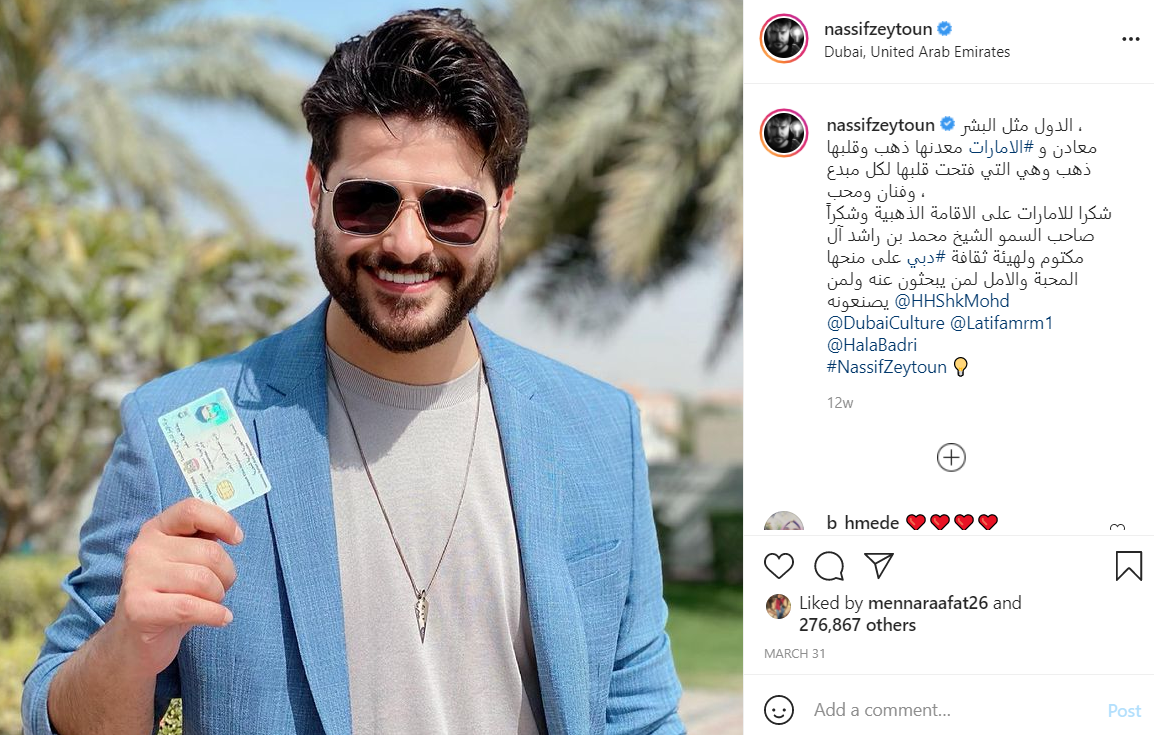Share the post via the paper plane icon

pos(879,565)
